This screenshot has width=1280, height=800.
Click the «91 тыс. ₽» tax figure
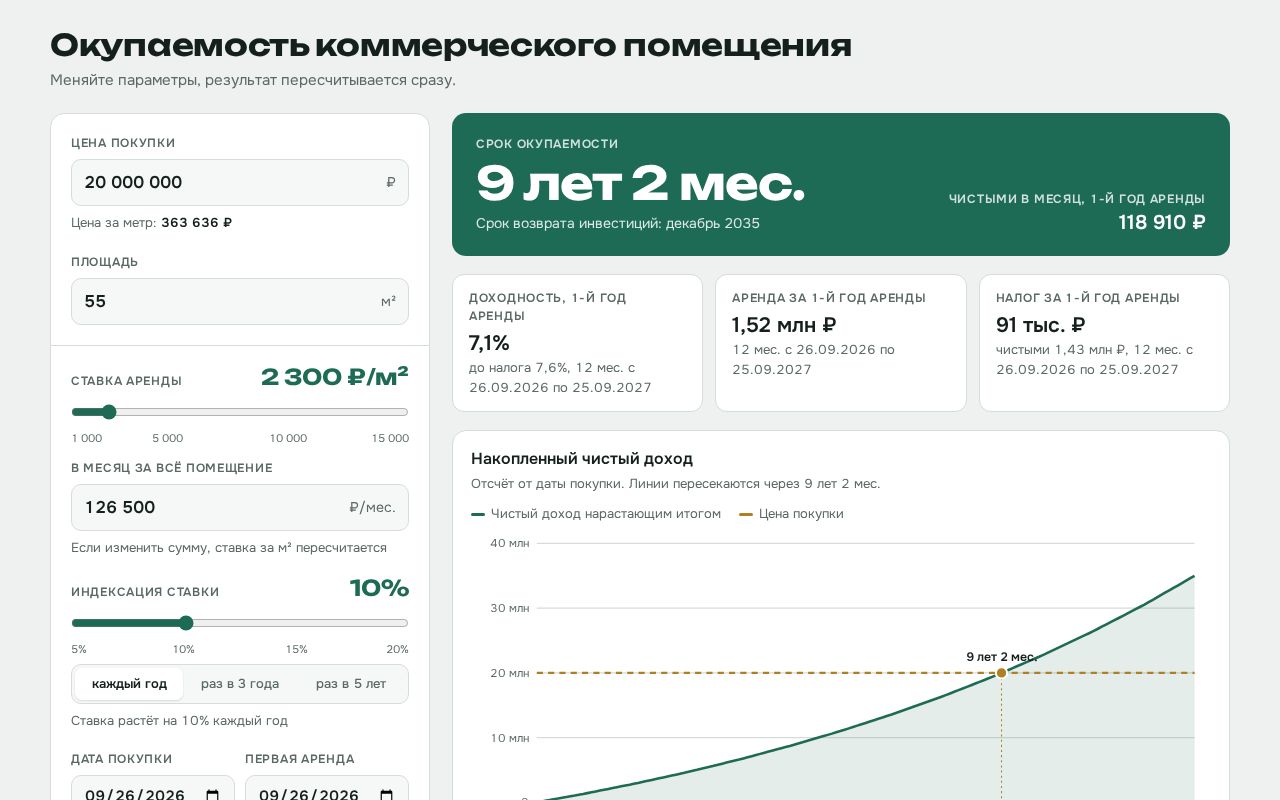click(1041, 325)
